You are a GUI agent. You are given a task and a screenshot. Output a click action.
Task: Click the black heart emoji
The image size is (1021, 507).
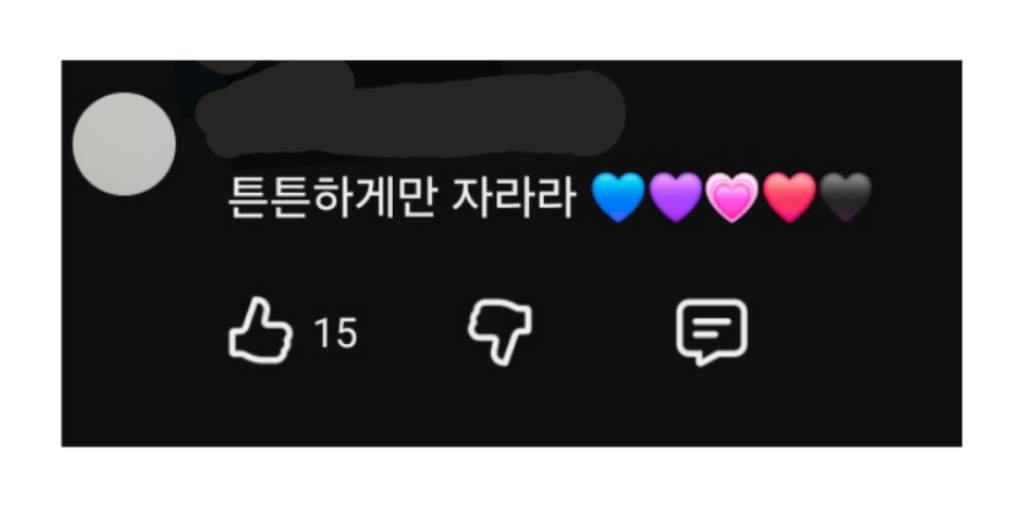click(845, 197)
